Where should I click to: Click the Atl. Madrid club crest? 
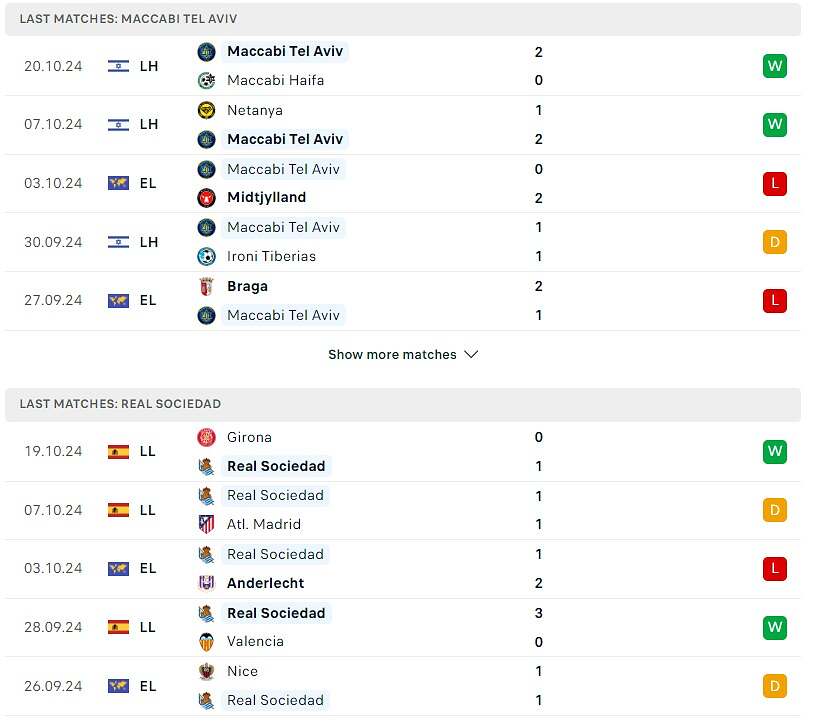206,524
